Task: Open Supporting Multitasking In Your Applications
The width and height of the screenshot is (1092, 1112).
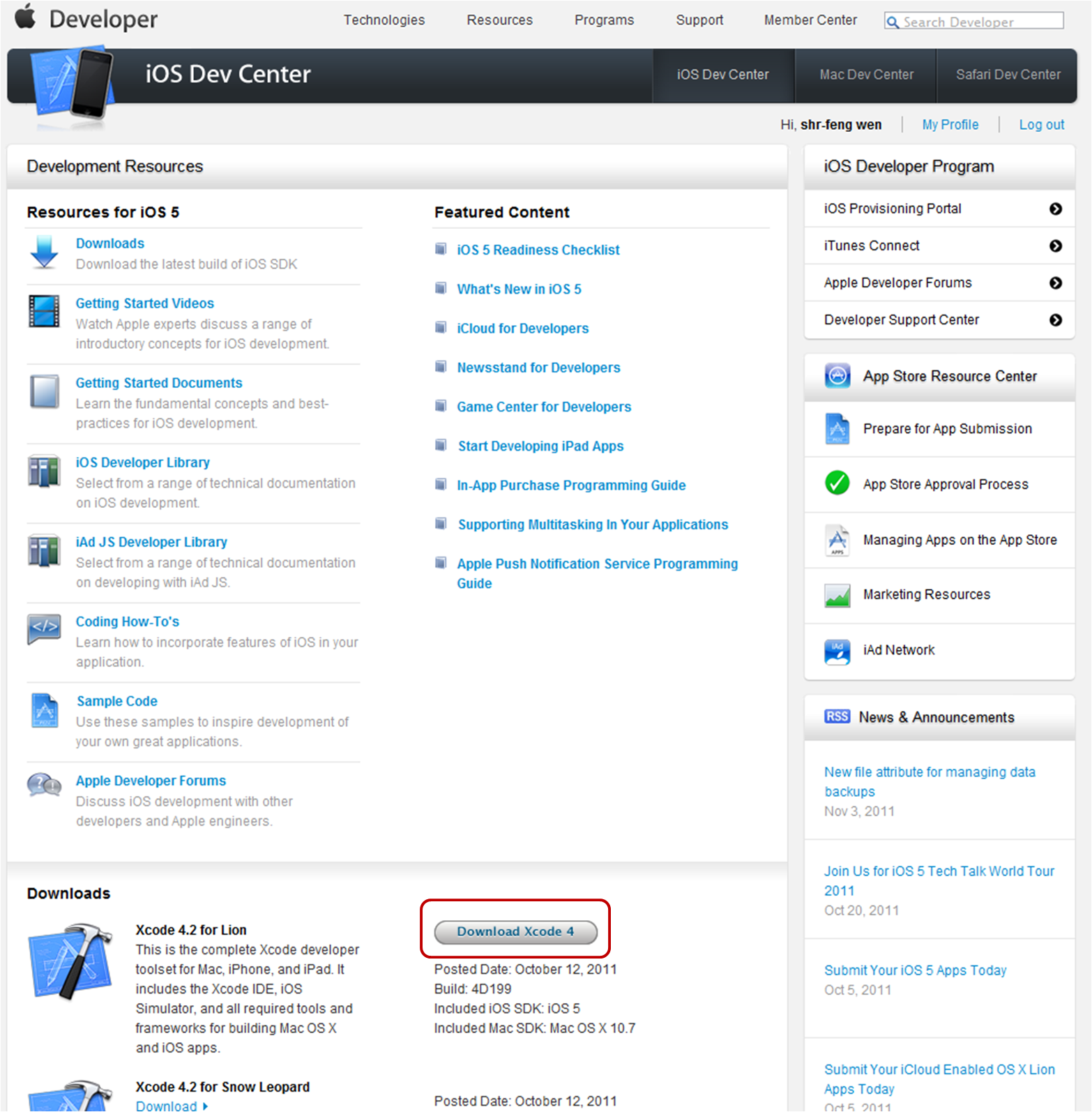Action: pos(593,525)
